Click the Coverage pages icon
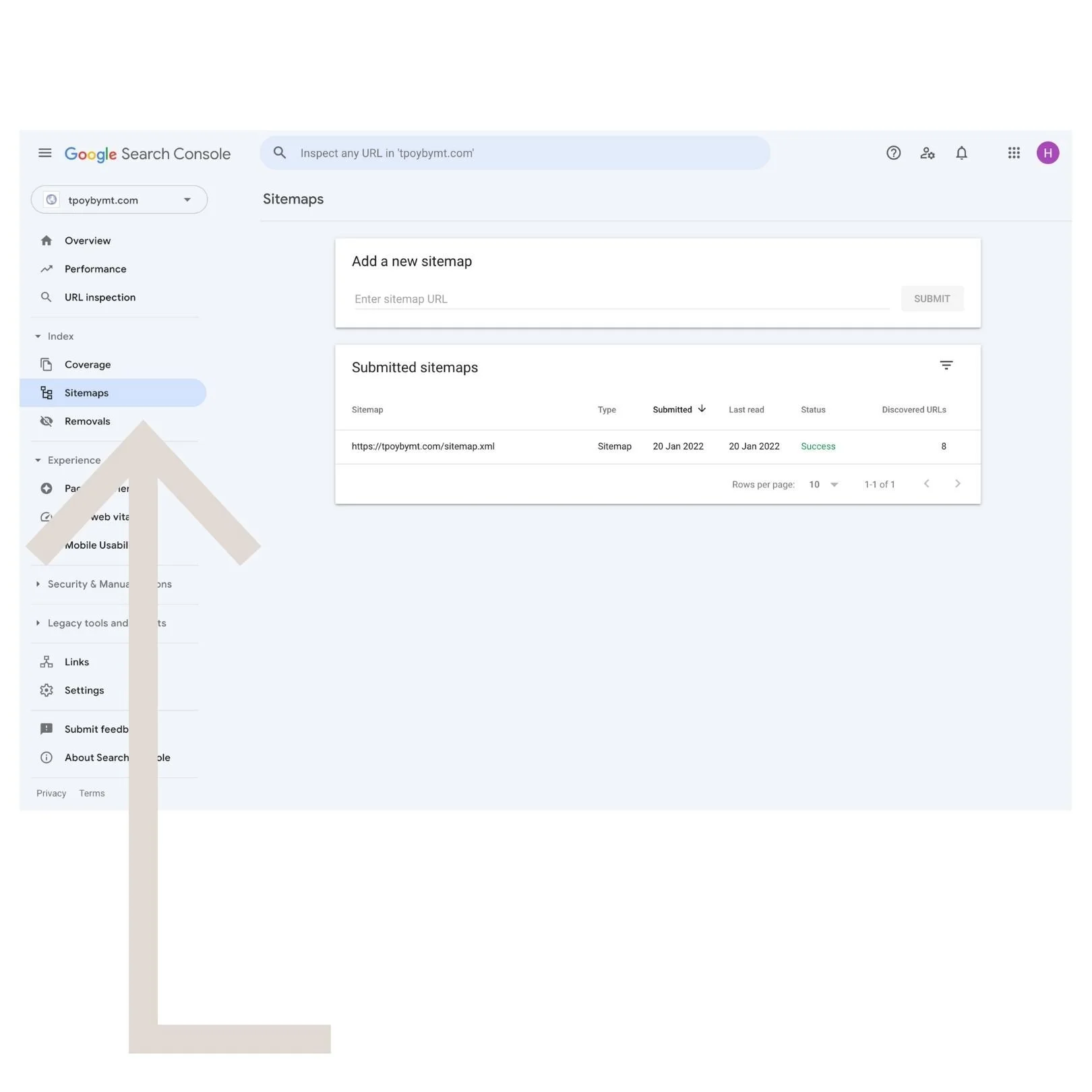The image size is (1092, 1092). (47, 365)
